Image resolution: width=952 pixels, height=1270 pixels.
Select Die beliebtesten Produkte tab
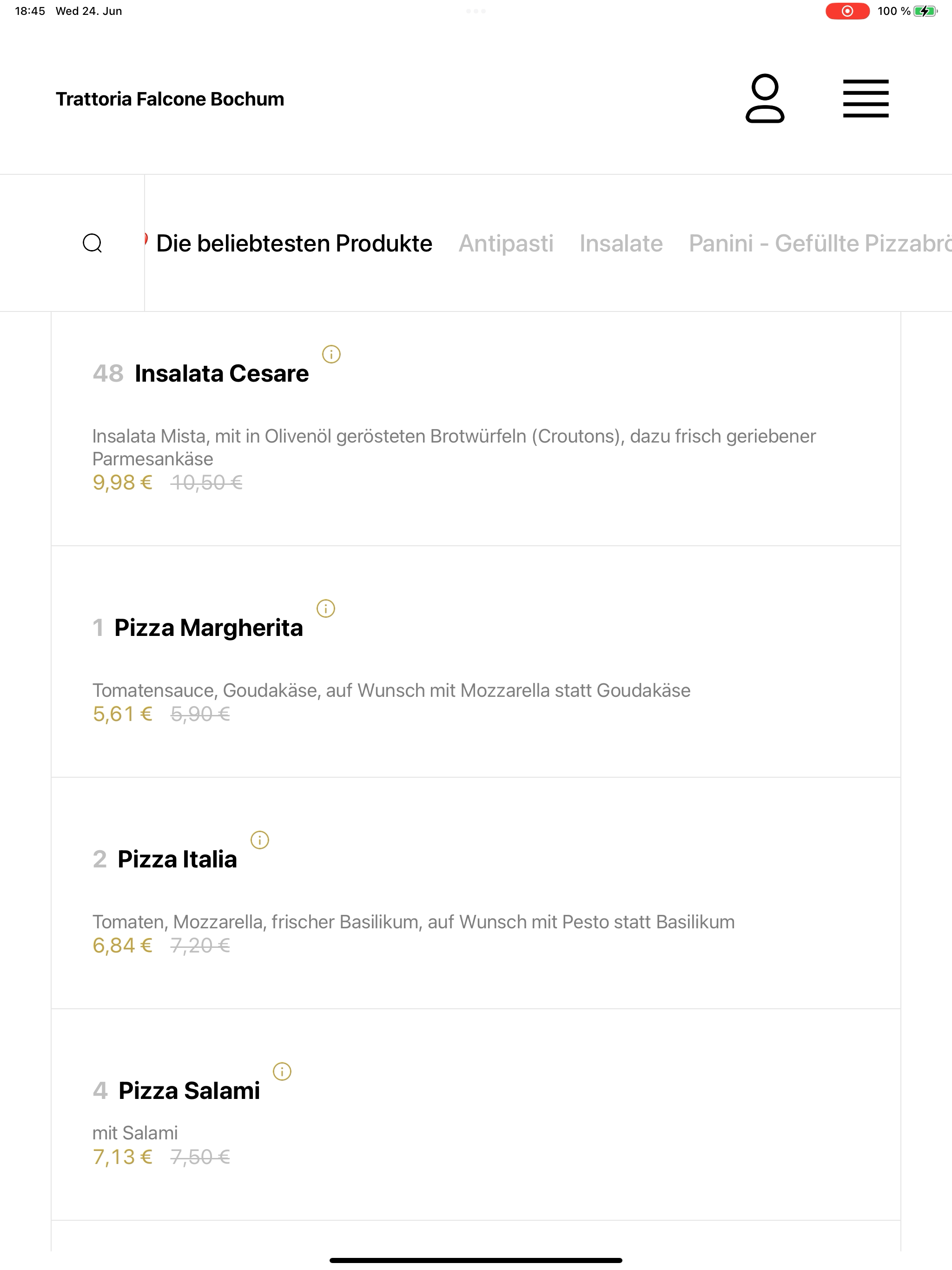294,244
